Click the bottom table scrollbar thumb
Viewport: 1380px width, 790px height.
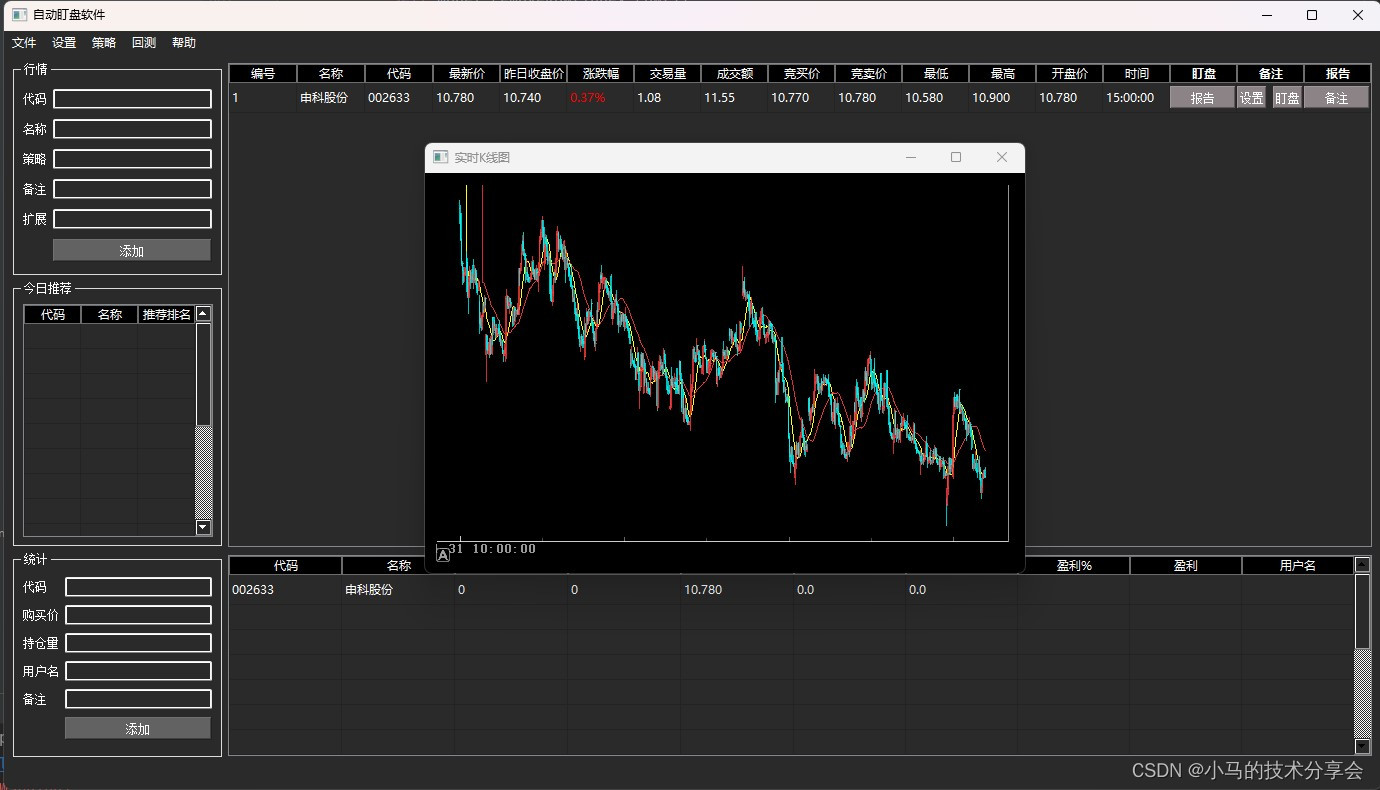1362,611
